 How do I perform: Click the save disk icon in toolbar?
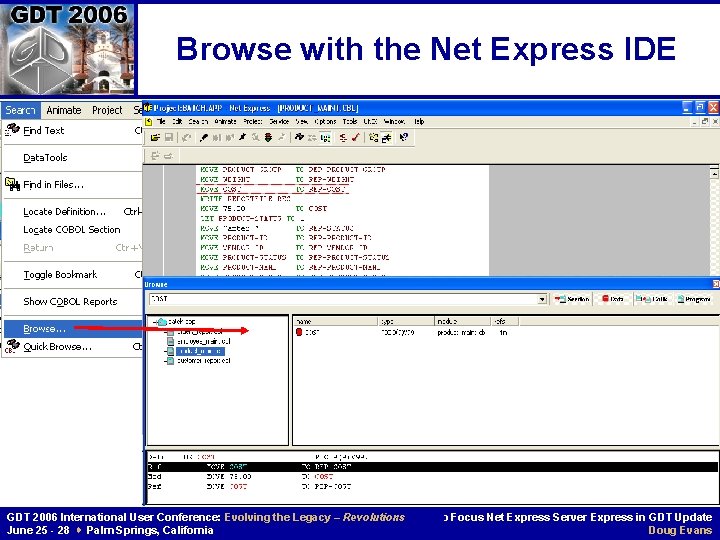pos(169,137)
